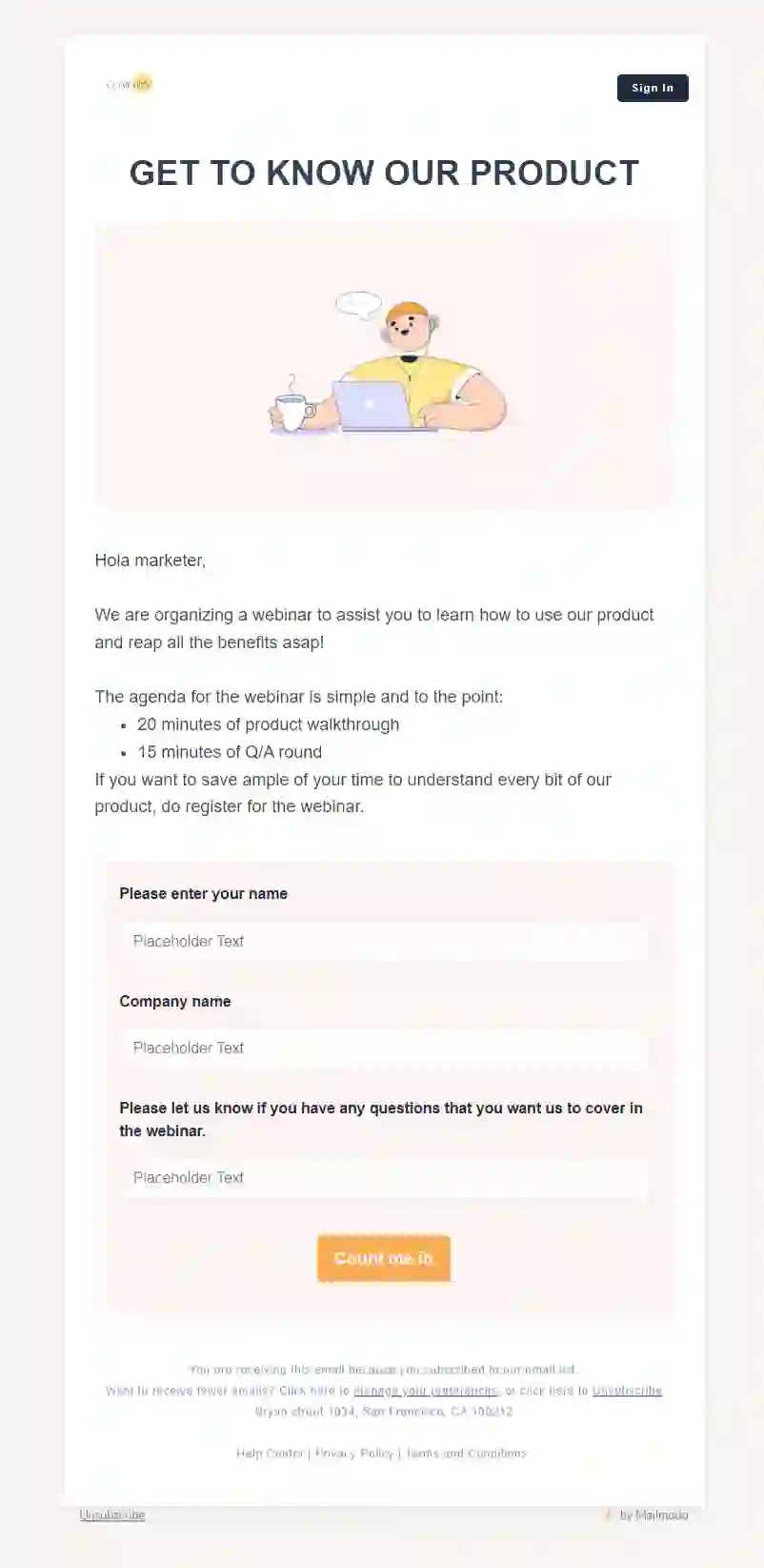
Task: Click the webinar questions input field
Action: tap(384, 1177)
